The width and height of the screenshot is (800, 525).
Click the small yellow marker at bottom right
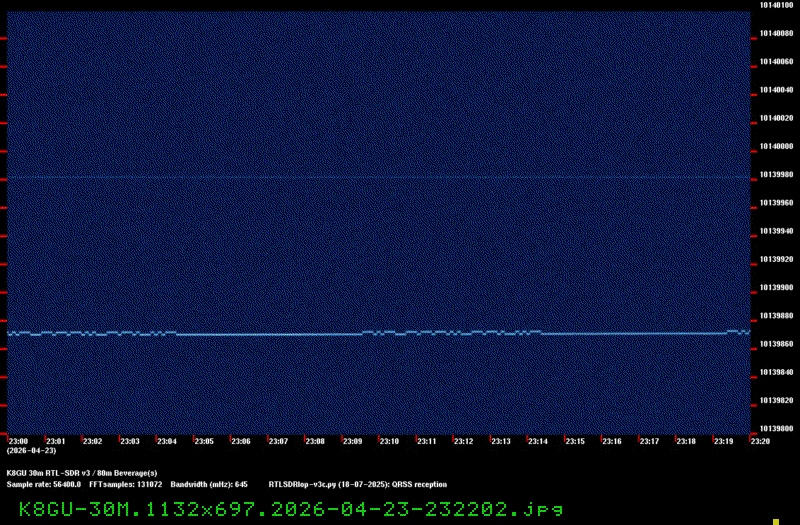776,522
